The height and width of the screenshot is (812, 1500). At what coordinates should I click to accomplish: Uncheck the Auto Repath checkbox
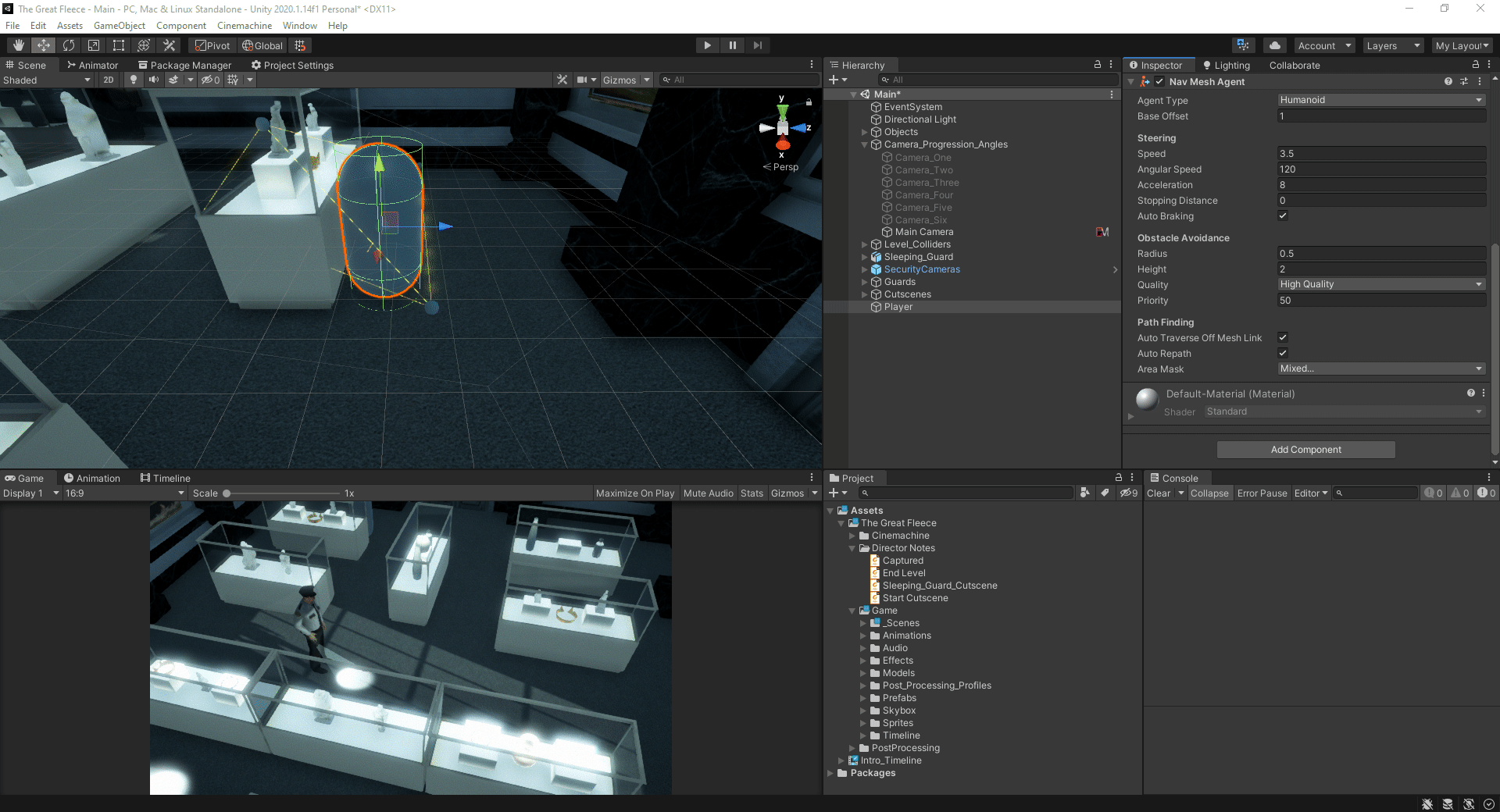[x=1283, y=353]
